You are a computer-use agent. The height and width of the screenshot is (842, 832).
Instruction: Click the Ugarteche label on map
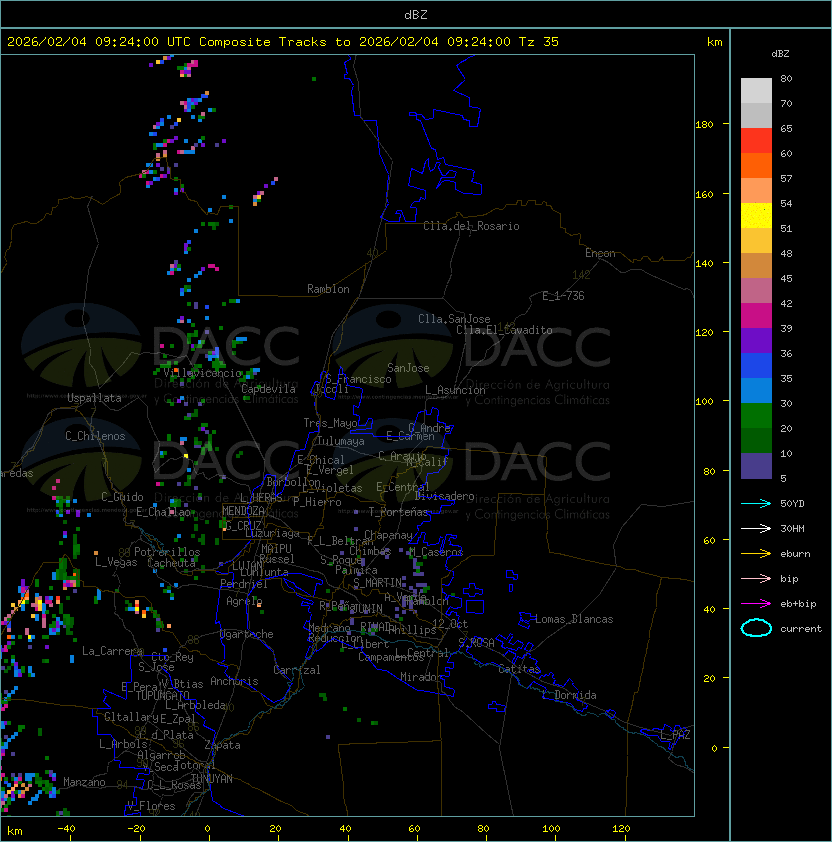tap(247, 634)
